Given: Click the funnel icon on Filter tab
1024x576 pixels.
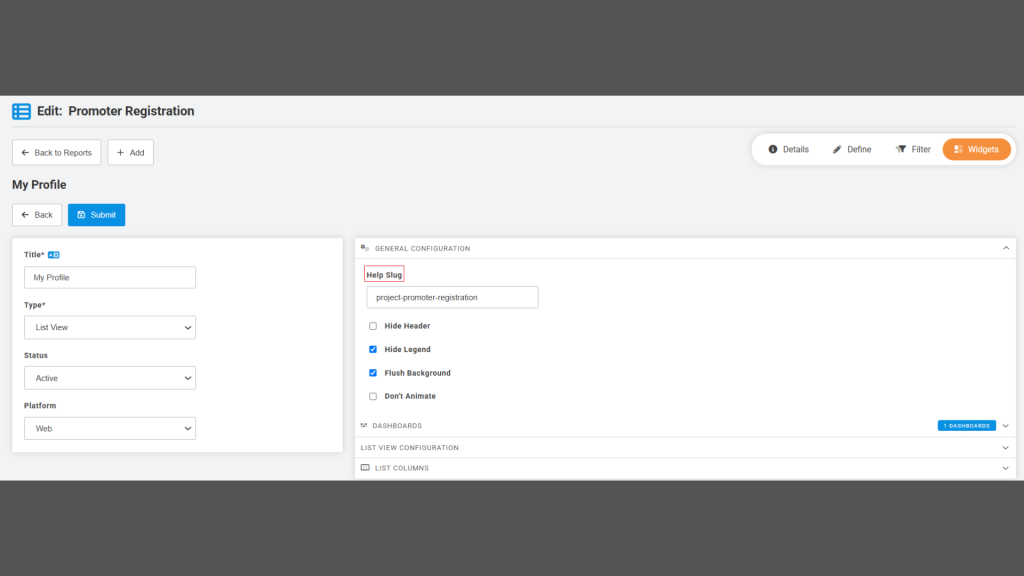Looking at the screenshot, I should [901, 150].
